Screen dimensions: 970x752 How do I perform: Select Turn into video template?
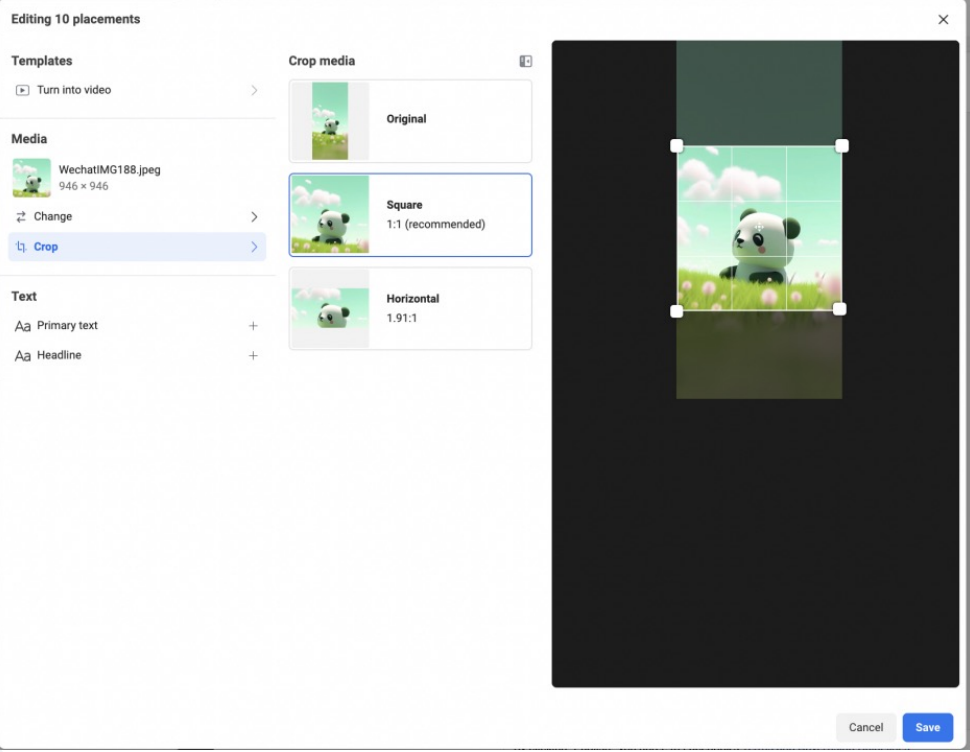[137, 90]
